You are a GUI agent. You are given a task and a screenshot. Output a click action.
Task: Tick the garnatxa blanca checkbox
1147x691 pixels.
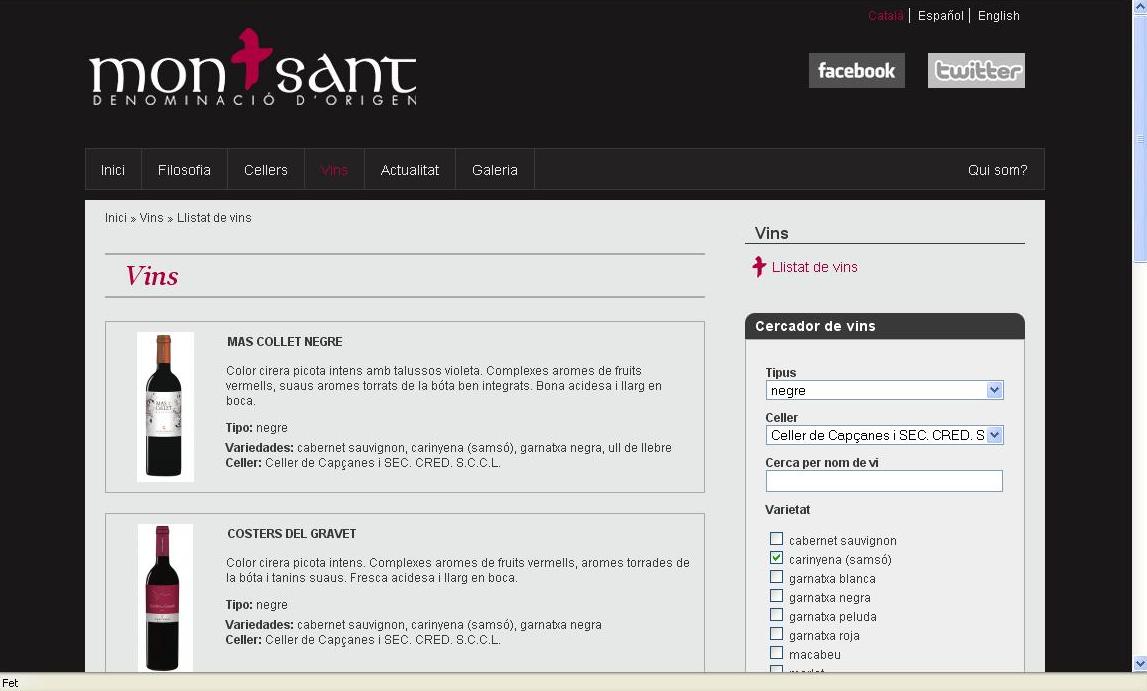coord(776,577)
